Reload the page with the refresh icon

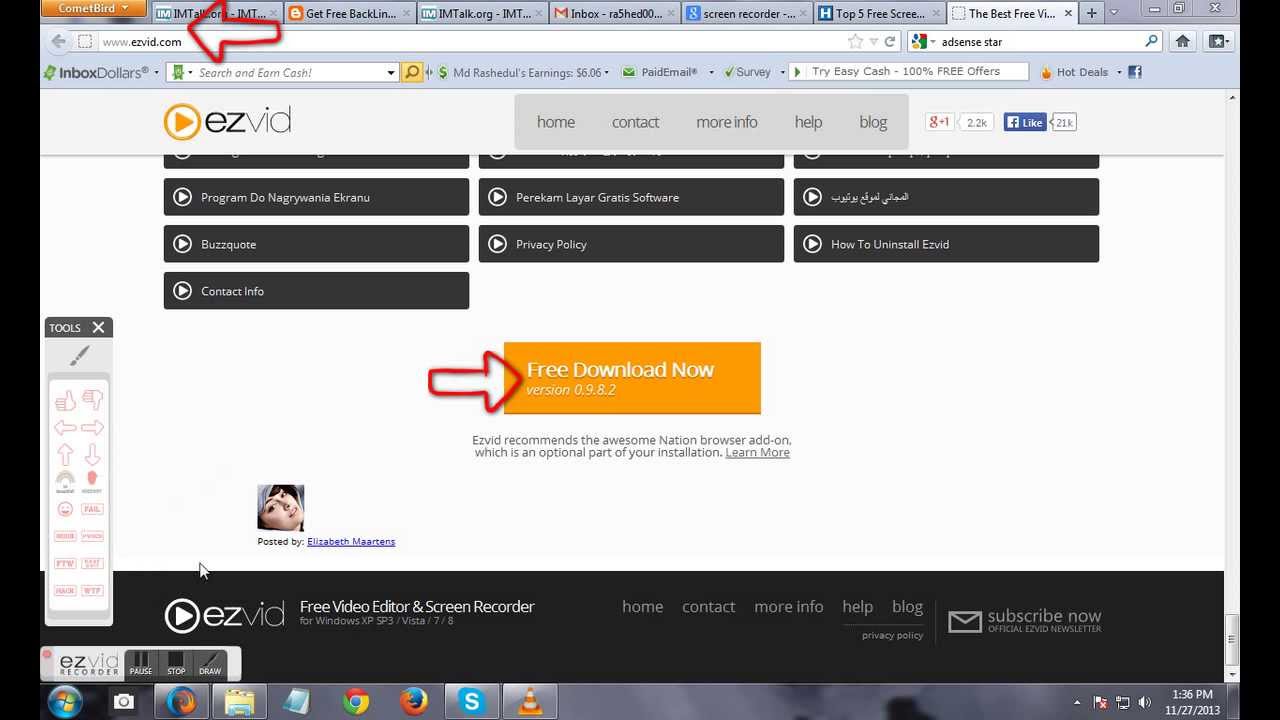(889, 42)
